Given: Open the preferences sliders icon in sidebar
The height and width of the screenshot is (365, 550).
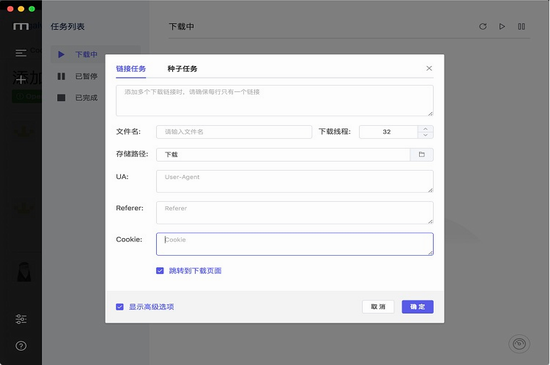Looking at the screenshot, I should (x=21, y=319).
